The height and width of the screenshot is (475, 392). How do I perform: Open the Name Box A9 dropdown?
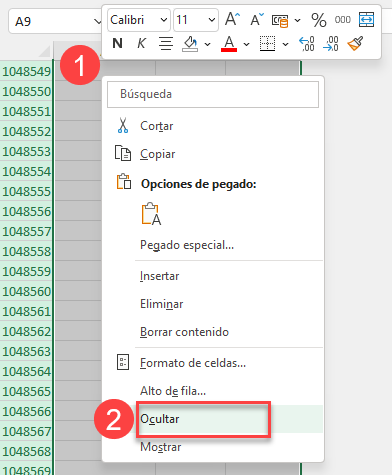point(98,22)
